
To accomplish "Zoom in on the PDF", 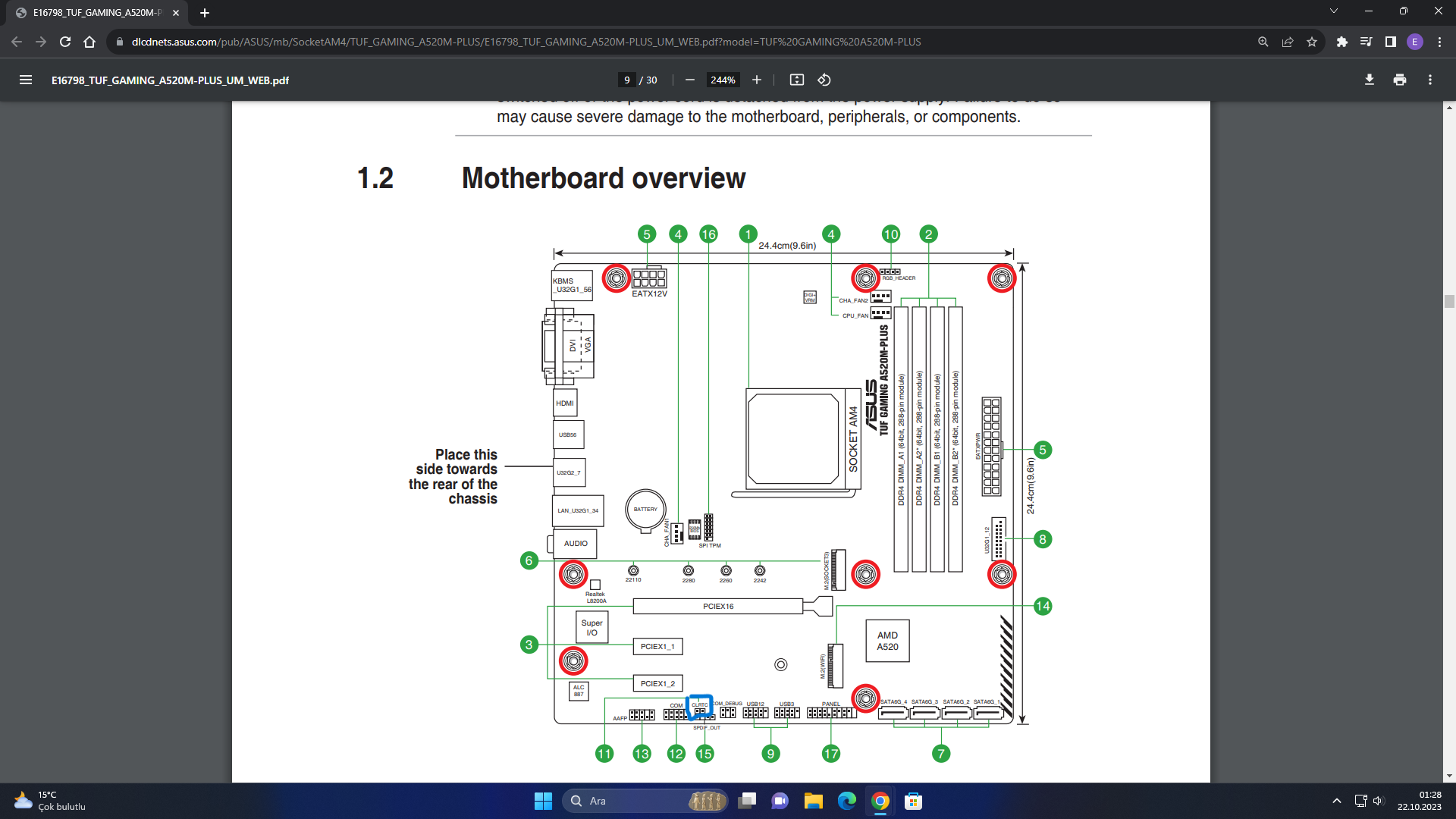I will pos(756,80).
